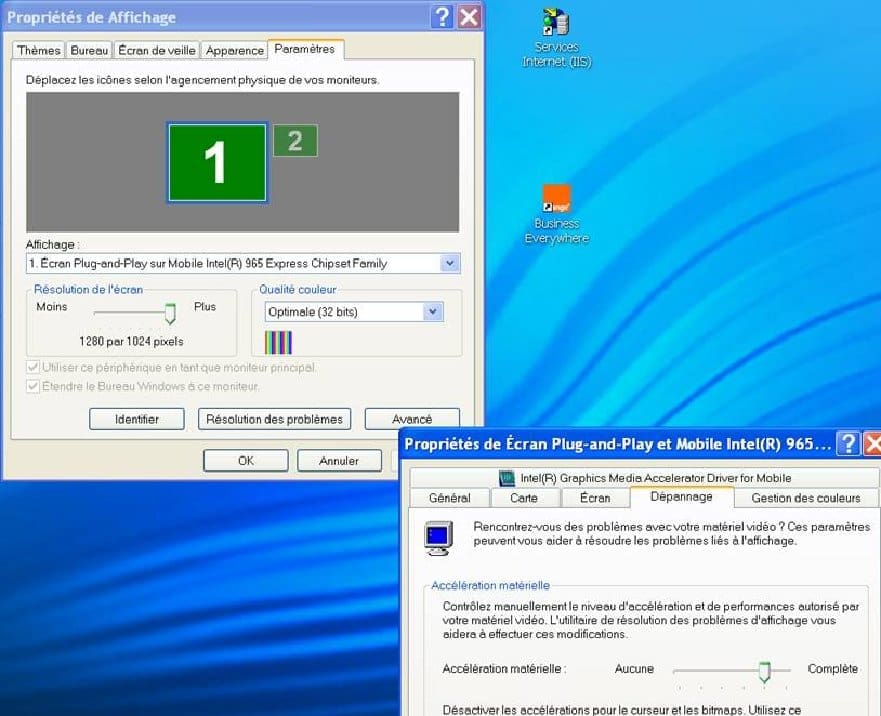Open the Business Everywhere desktop shortcut
The height and width of the screenshot is (716, 881).
point(556,199)
